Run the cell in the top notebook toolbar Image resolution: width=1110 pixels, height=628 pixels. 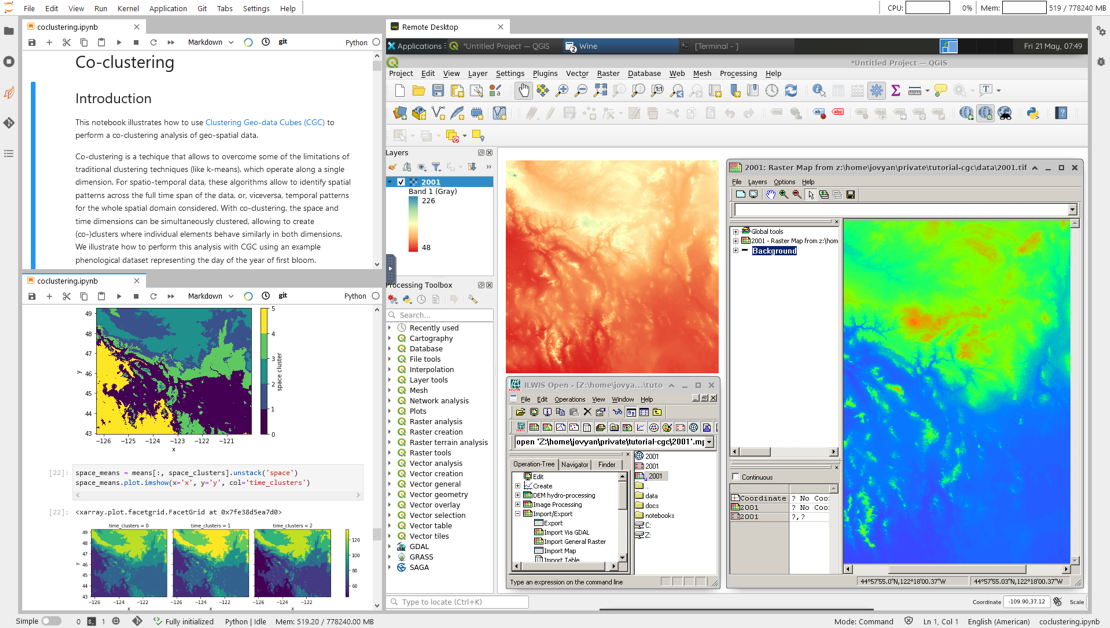(x=119, y=43)
